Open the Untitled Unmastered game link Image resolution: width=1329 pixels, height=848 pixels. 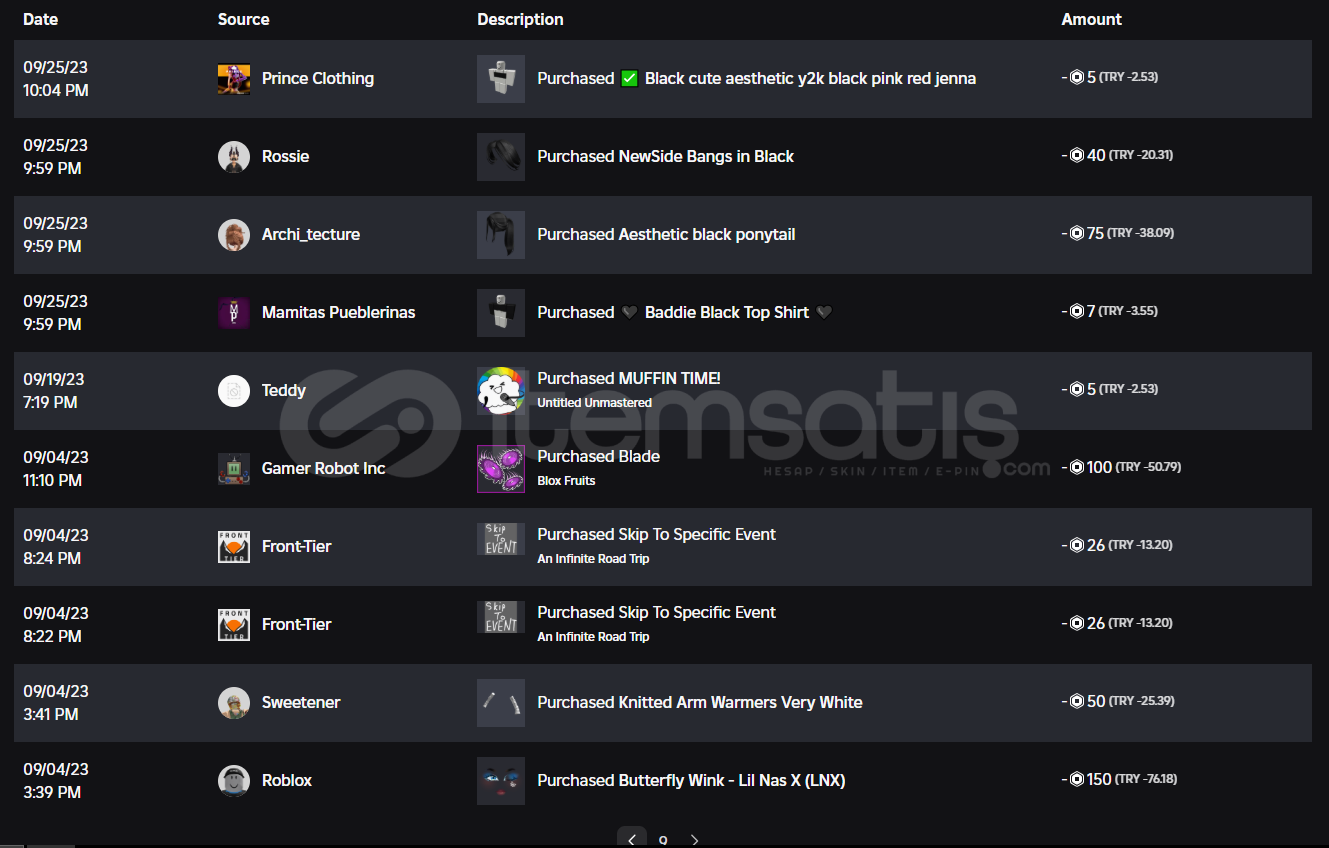(x=595, y=403)
